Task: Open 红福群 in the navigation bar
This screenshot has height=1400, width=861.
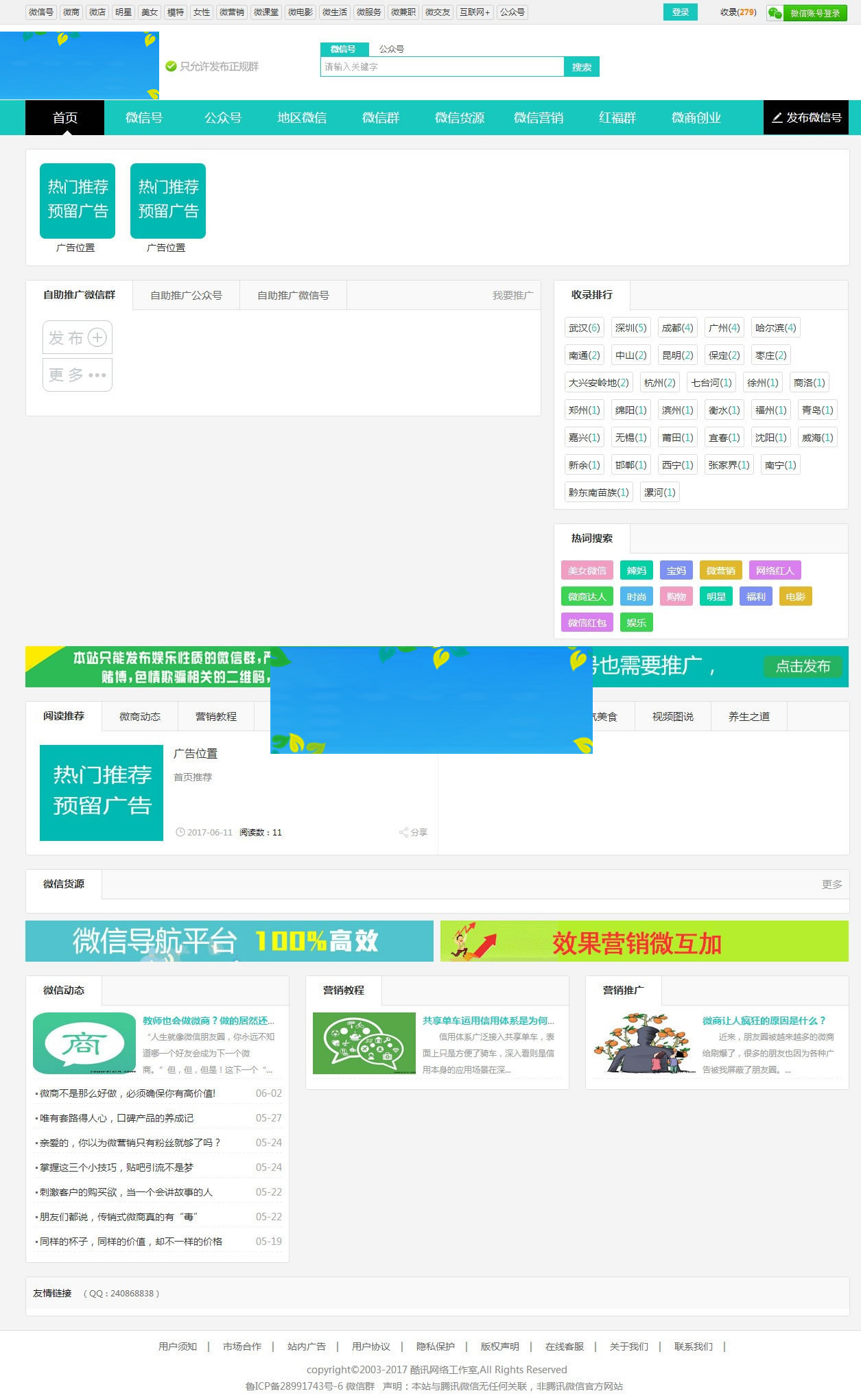Action: [x=617, y=118]
